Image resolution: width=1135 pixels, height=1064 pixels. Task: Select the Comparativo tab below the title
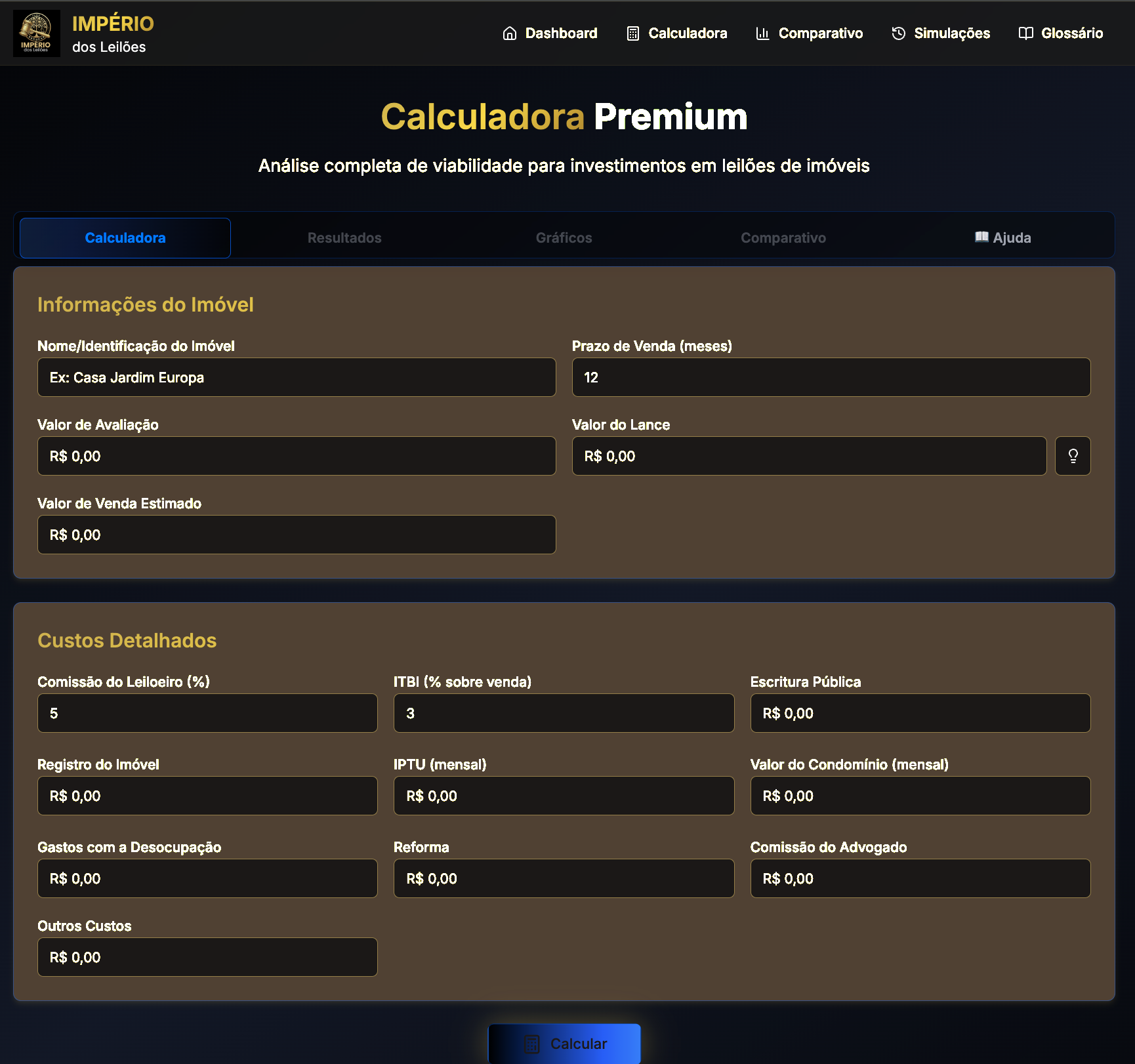[783, 237]
